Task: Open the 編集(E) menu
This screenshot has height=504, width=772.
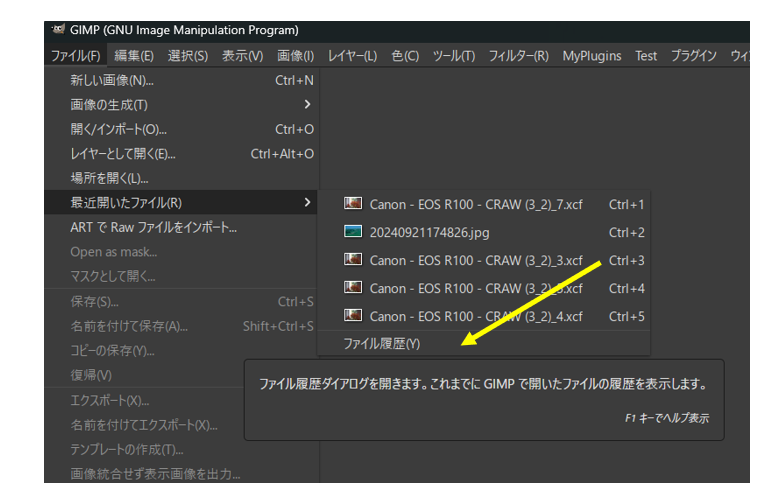Action: pos(134,56)
